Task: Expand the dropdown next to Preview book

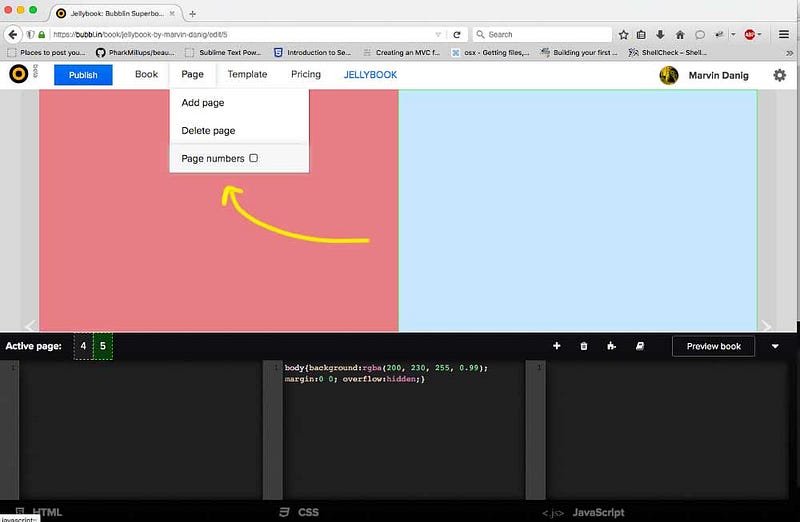Action: point(775,346)
